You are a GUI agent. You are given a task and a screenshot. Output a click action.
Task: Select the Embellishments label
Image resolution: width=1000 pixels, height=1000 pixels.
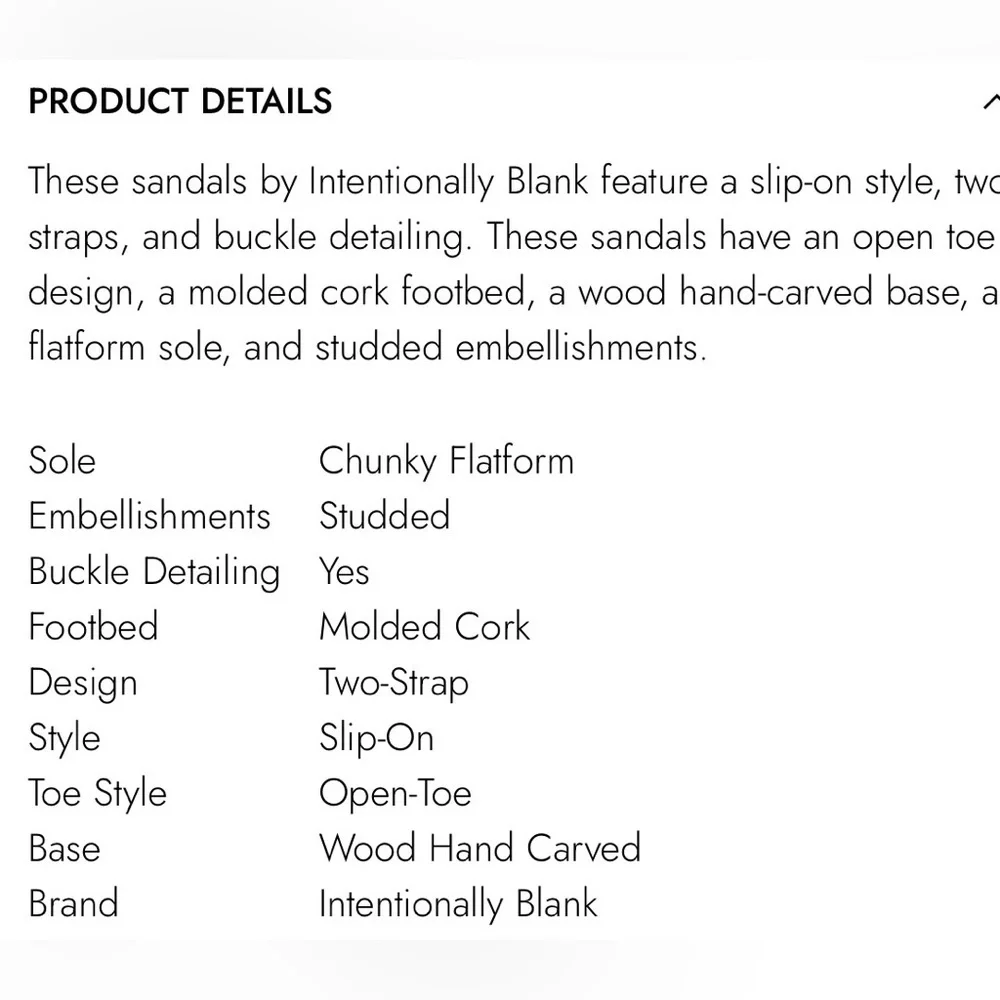[x=150, y=515]
